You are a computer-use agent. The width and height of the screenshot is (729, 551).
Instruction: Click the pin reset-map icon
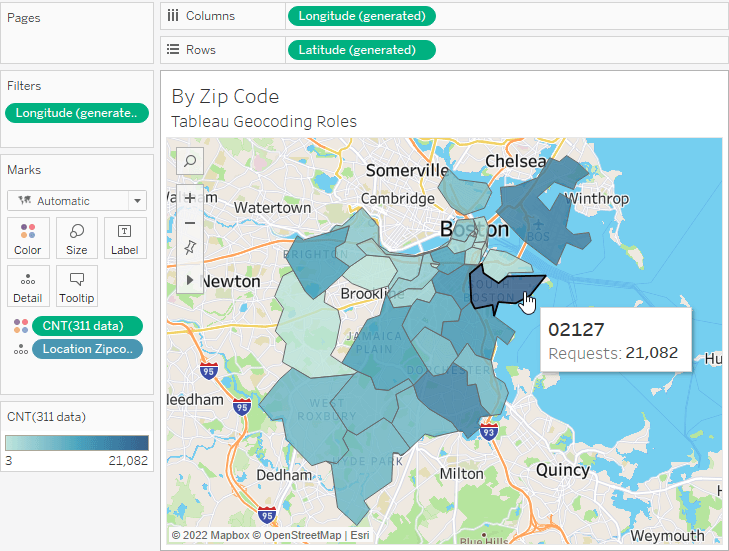190,247
